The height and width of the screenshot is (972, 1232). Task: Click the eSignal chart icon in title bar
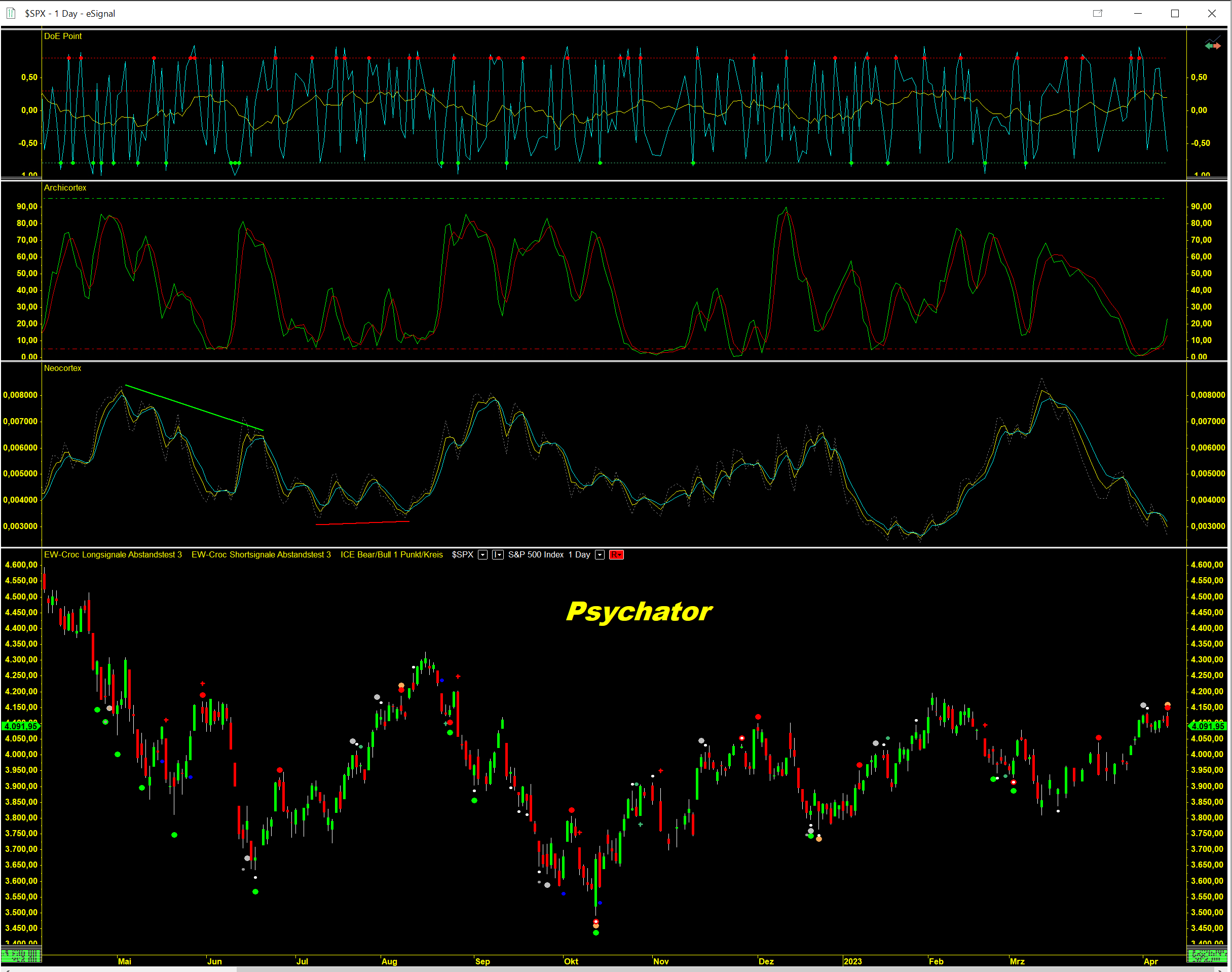pyautogui.click(x=11, y=13)
